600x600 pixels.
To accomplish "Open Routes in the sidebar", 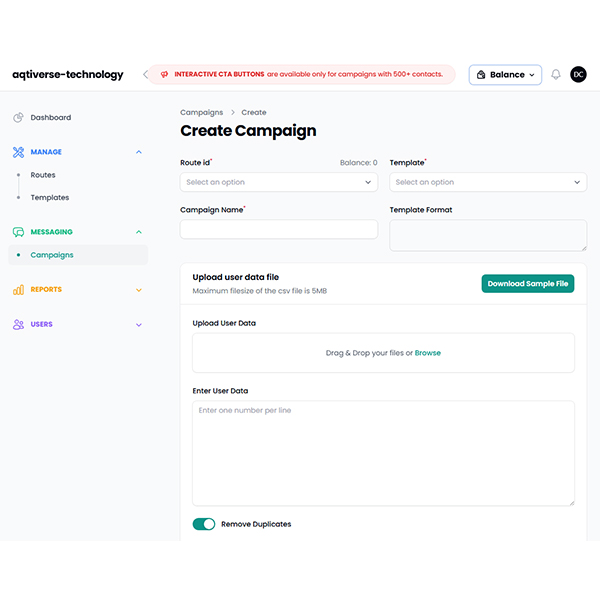I will [x=43, y=175].
